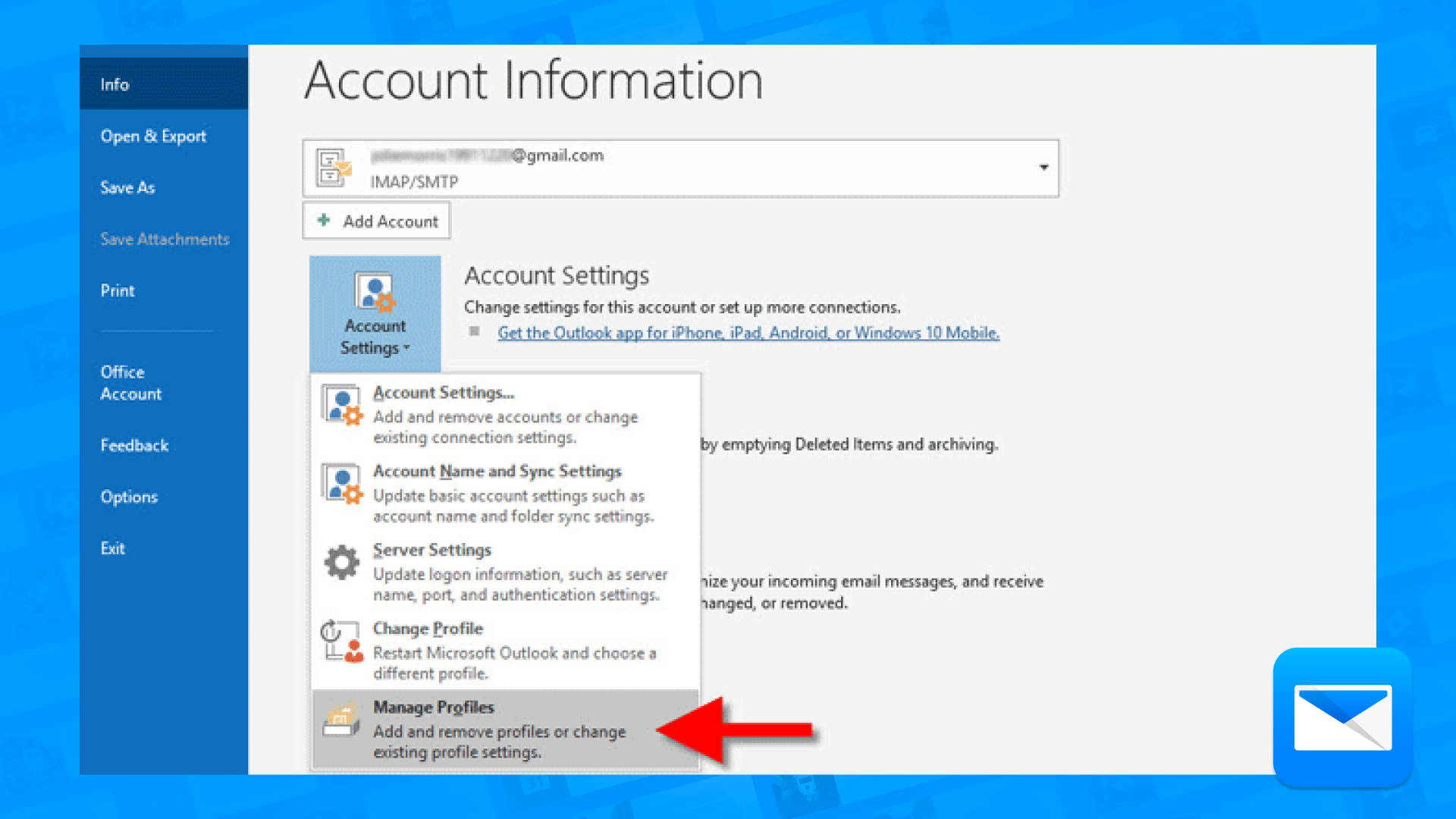
Task: Select the Server Settings gear icon
Action: pyautogui.click(x=340, y=562)
